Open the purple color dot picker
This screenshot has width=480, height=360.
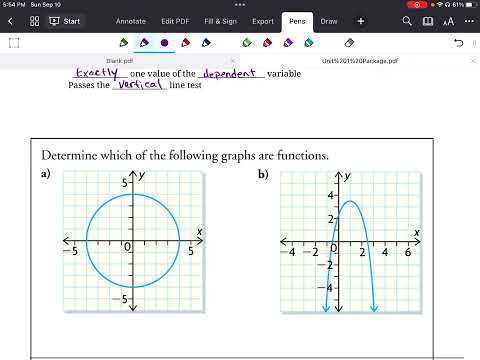pos(165,43)
